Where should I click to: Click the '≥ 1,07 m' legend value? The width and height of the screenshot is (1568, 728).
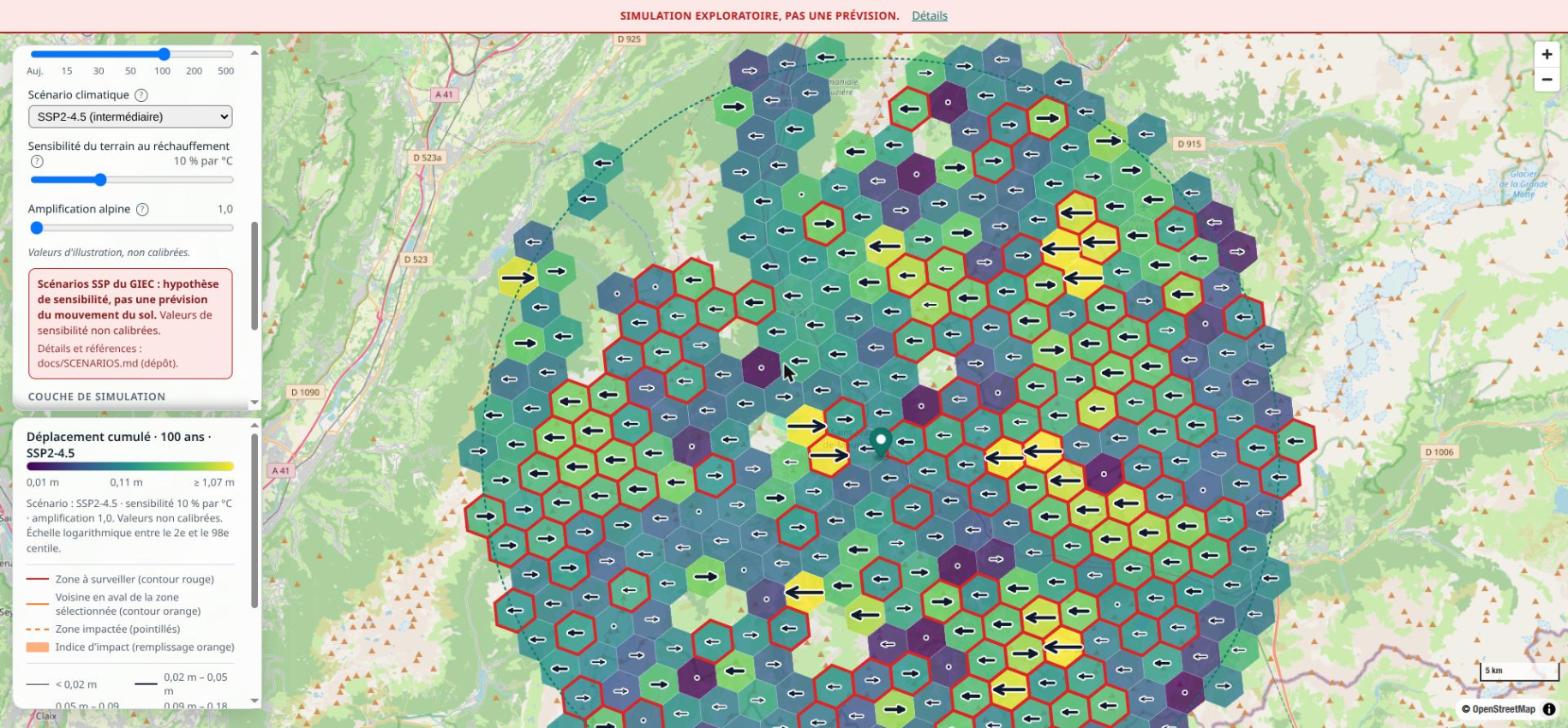(x=212, y=482)
